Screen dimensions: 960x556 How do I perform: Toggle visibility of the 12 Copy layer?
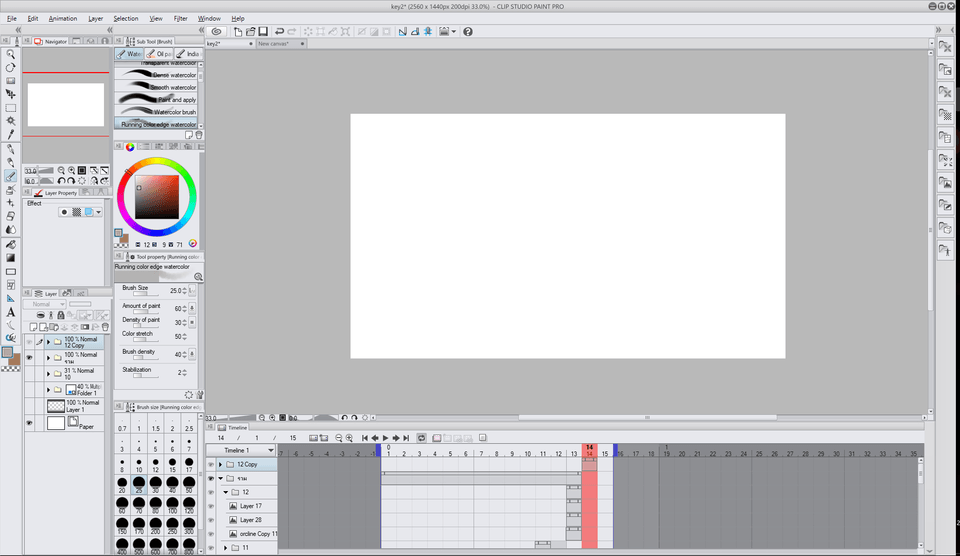click(x=29, y=341)
